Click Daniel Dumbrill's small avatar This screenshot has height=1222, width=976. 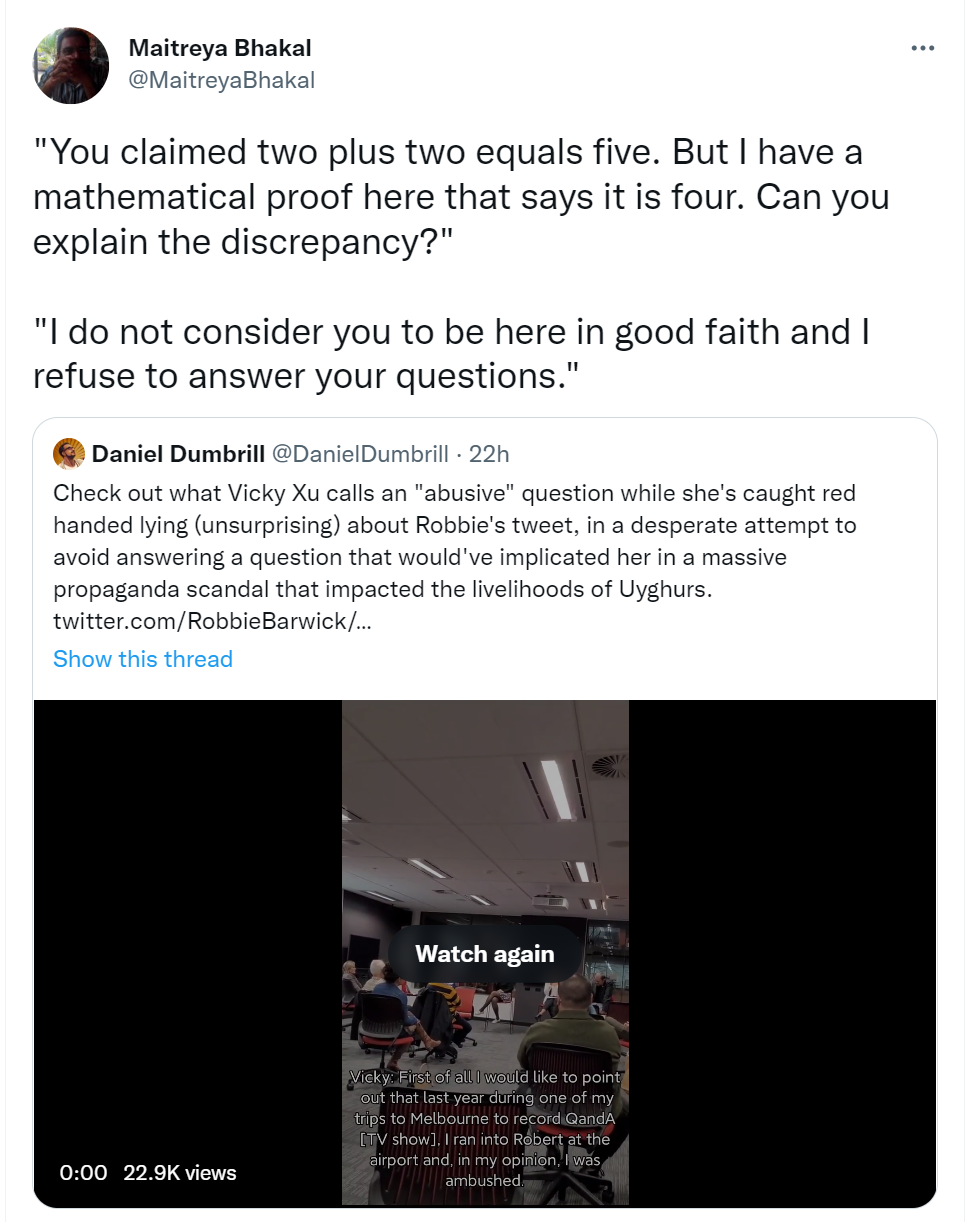(68, 454)
